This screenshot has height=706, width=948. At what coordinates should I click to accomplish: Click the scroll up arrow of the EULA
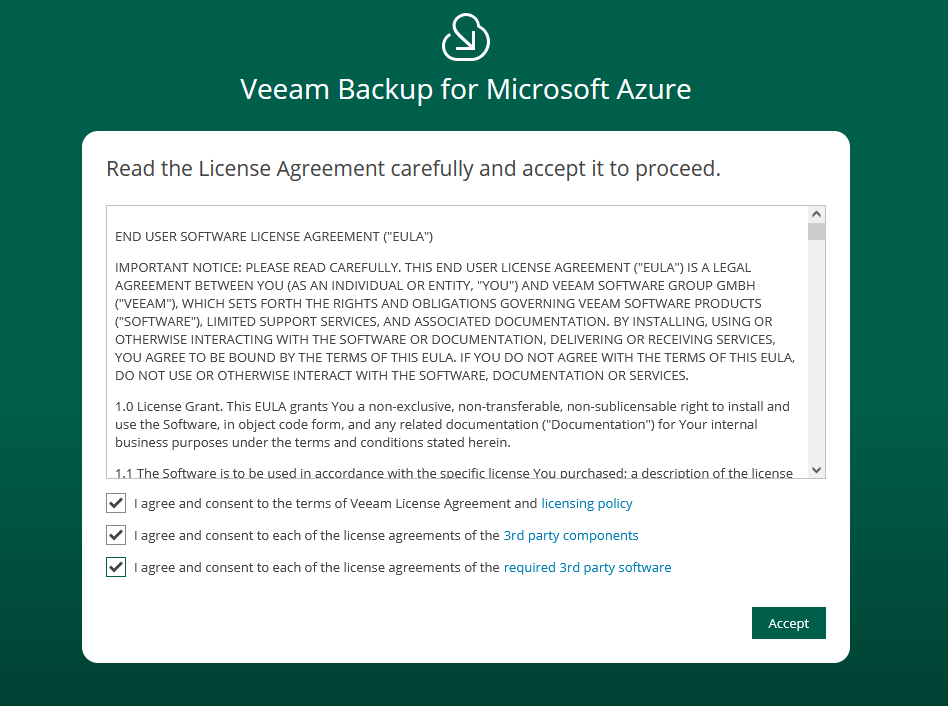point(817,215)
